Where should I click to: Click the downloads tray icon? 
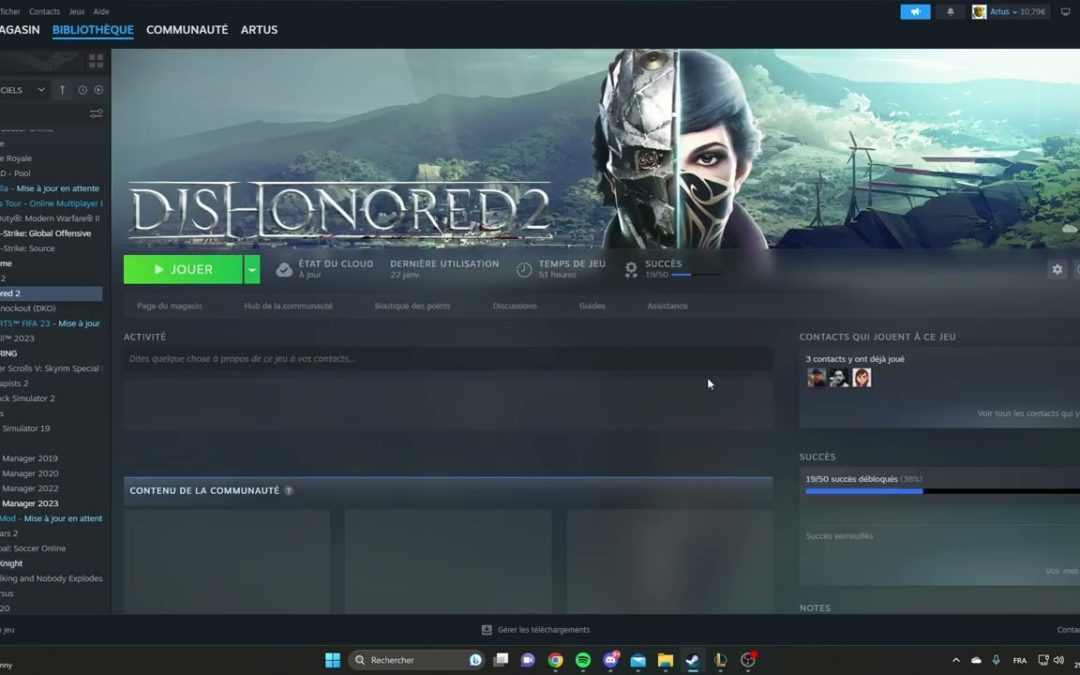pyautogui.click(x=486, y=630)
